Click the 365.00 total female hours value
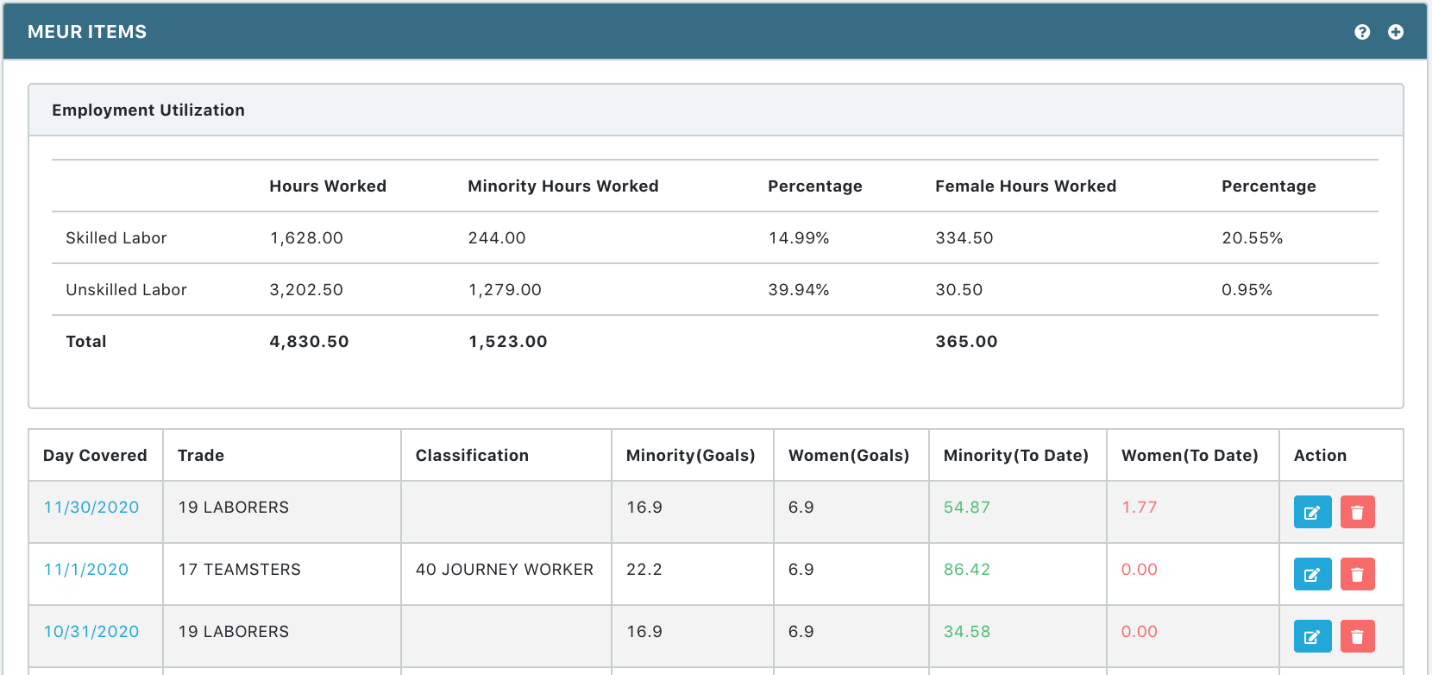1432x675 pixels. pyautogui.click(x=967, y=341)
